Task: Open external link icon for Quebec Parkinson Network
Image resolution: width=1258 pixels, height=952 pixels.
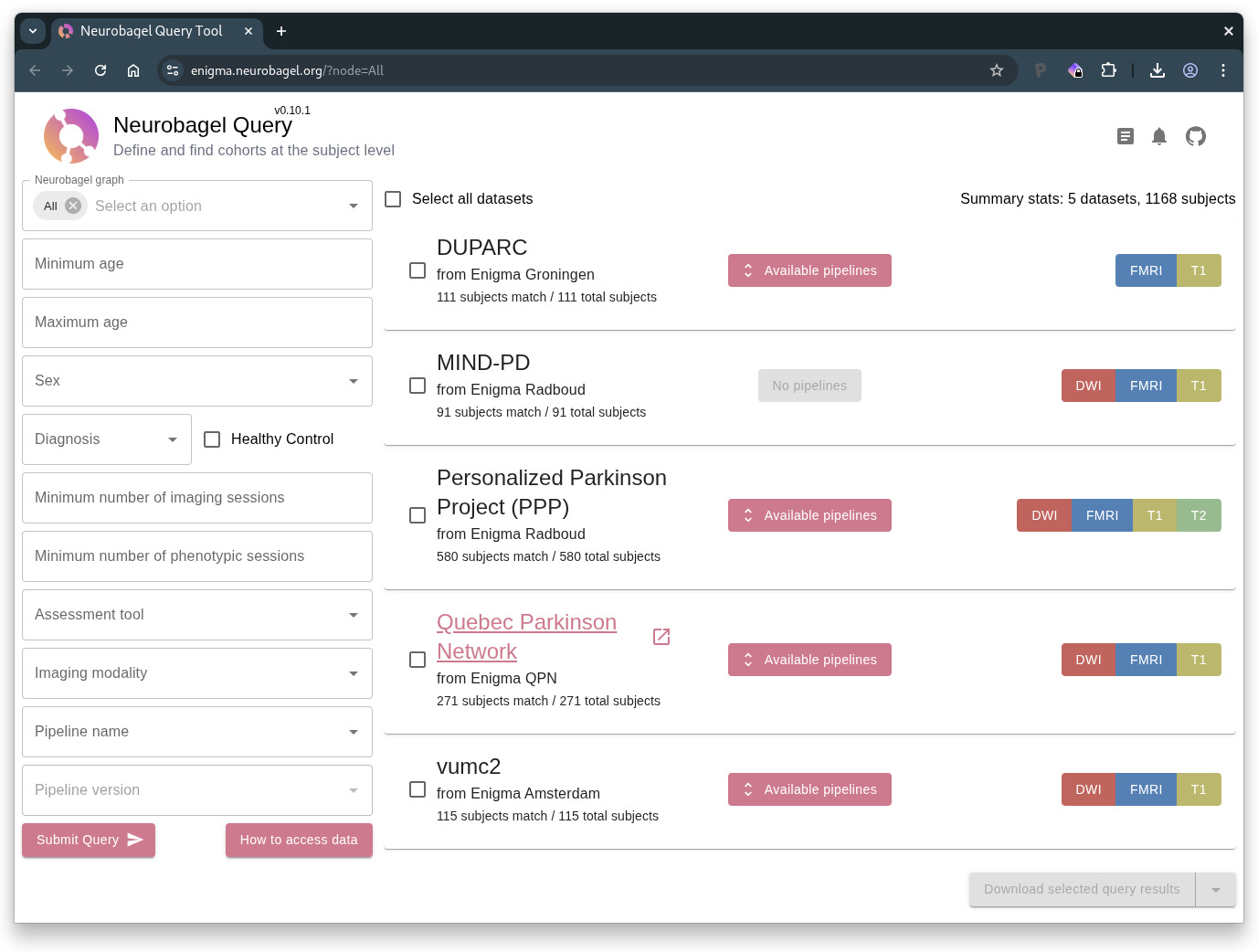Action: tap(661, 637)
